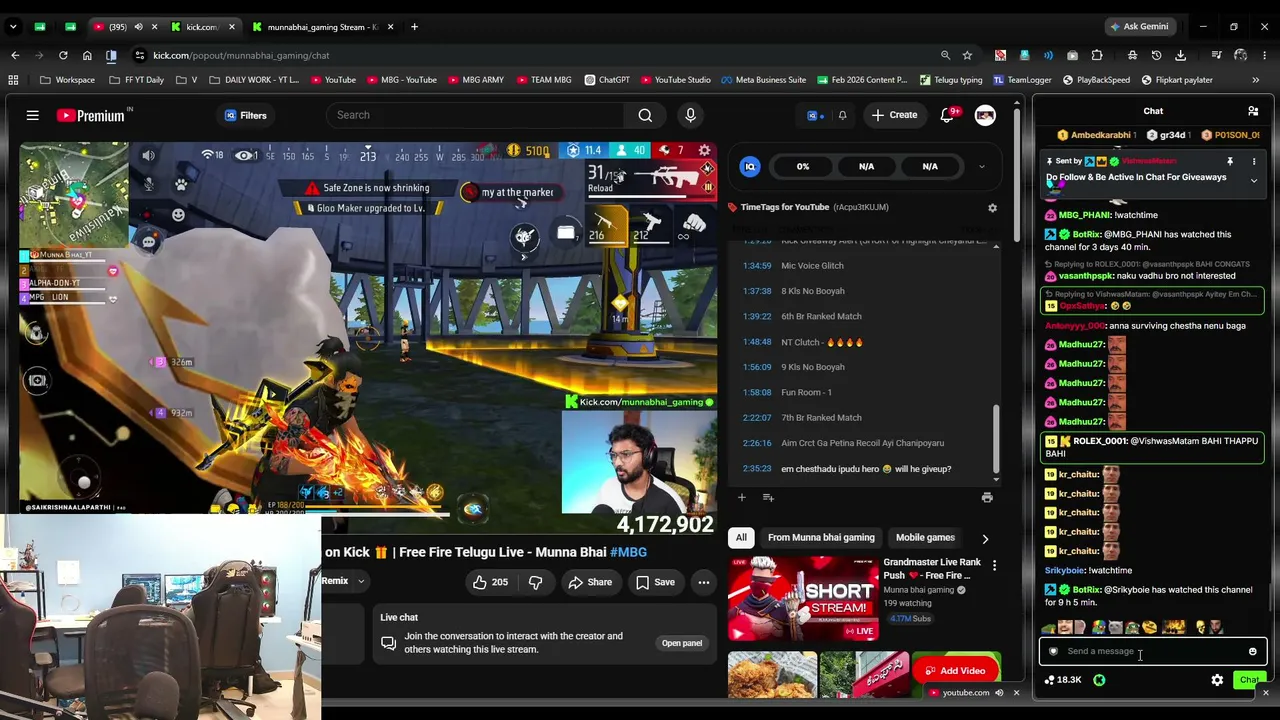Go to the browser home page
The image size is (1280, 720).
[87, 55]
